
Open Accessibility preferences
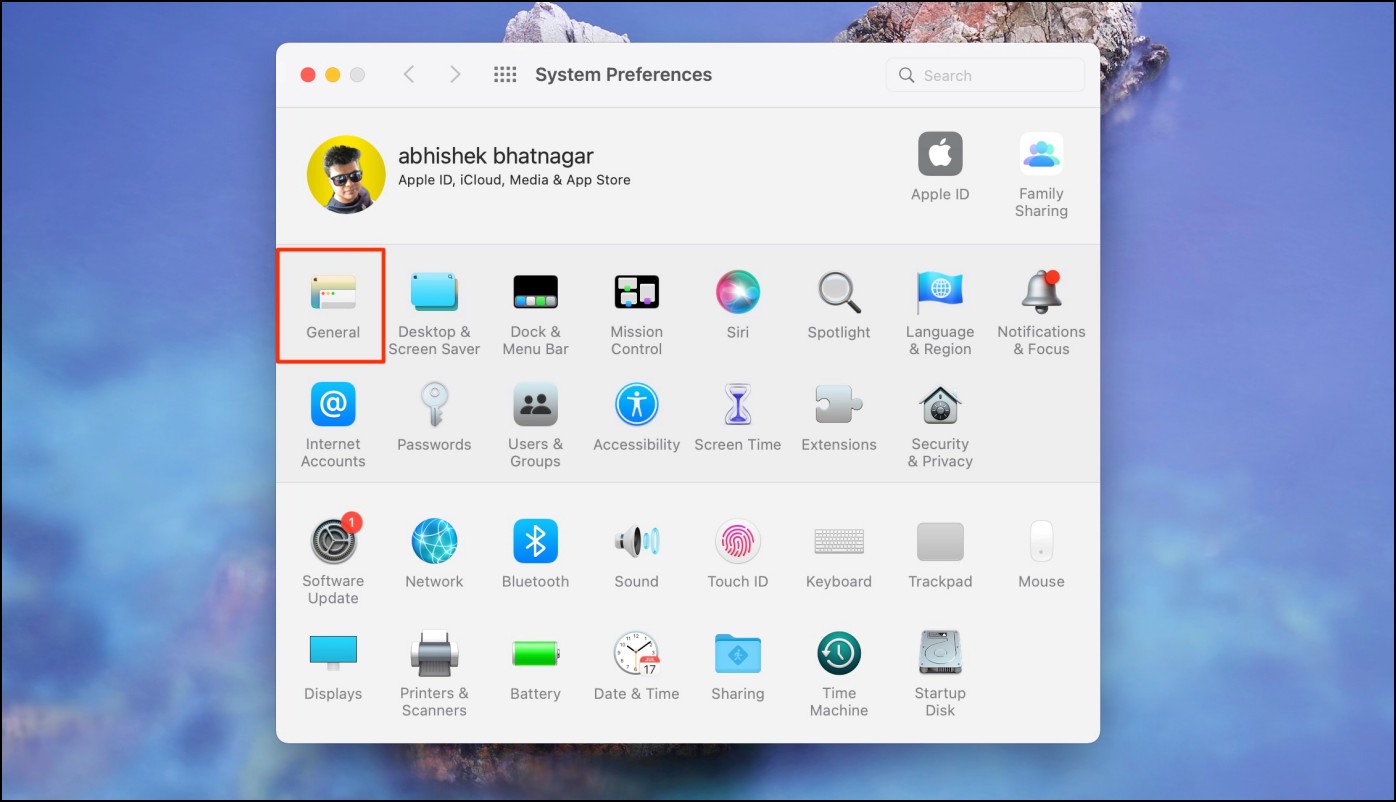click(636, 418)
